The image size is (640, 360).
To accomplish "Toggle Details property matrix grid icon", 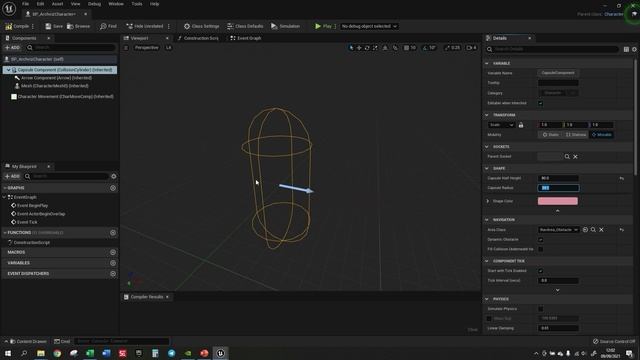I will pos(626,49).
